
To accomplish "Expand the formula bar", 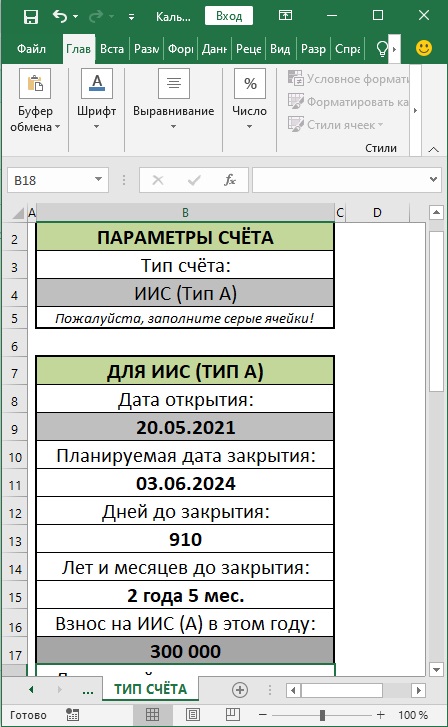I will (433, 179).
